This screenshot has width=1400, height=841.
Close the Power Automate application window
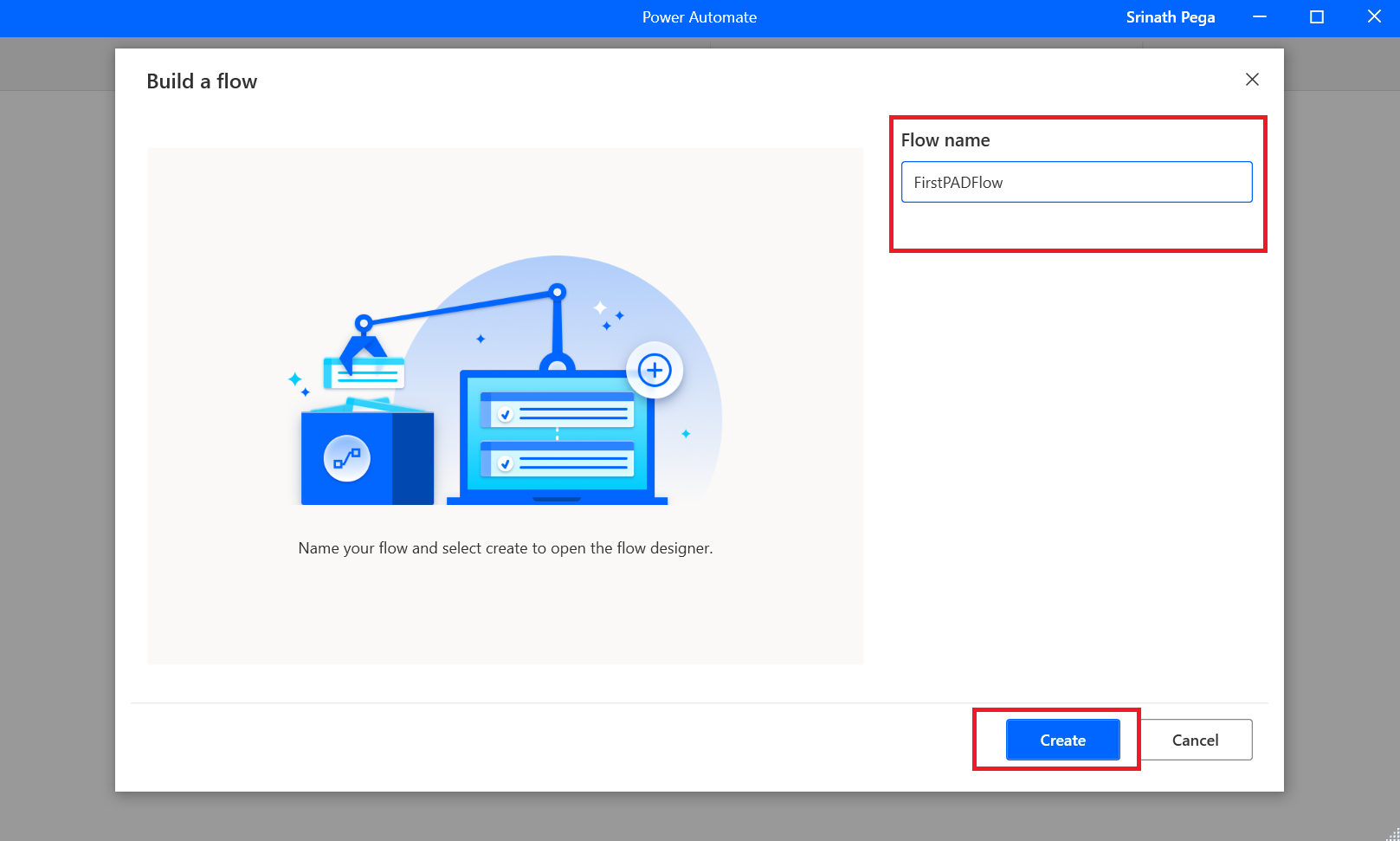[x=1373, y=17]
